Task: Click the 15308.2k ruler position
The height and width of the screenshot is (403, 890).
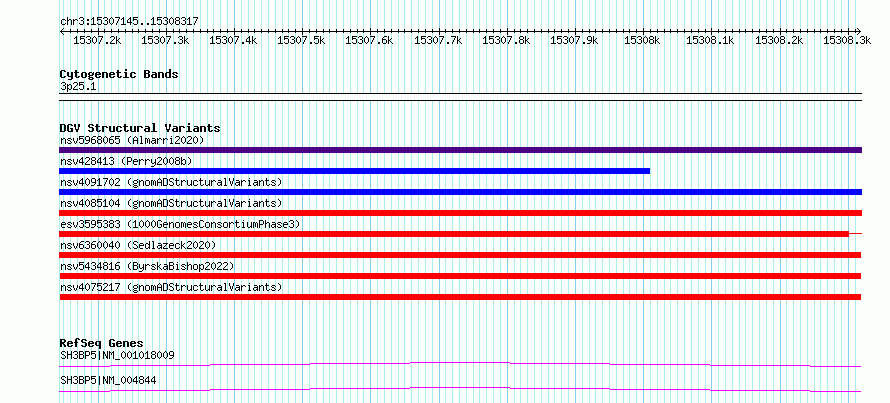Action: pos(779,40)
